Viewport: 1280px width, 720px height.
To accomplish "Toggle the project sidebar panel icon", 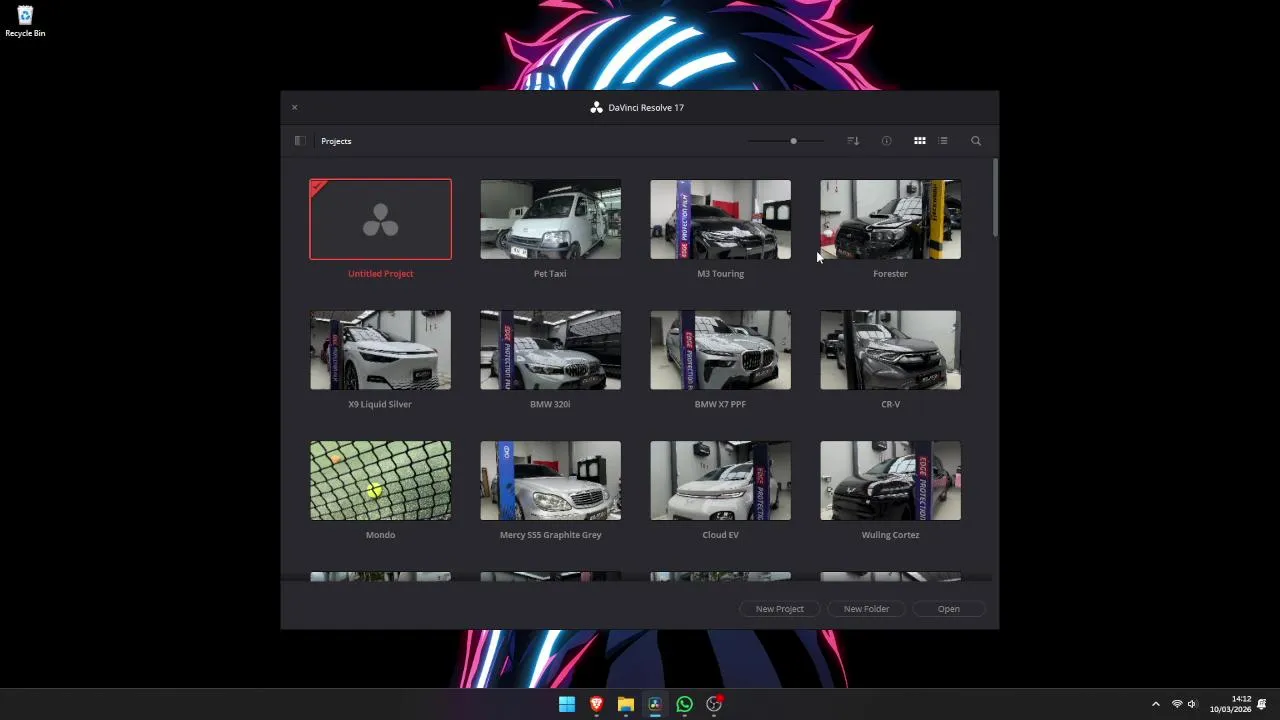I will pyautogui.click(x=300, y=141).
